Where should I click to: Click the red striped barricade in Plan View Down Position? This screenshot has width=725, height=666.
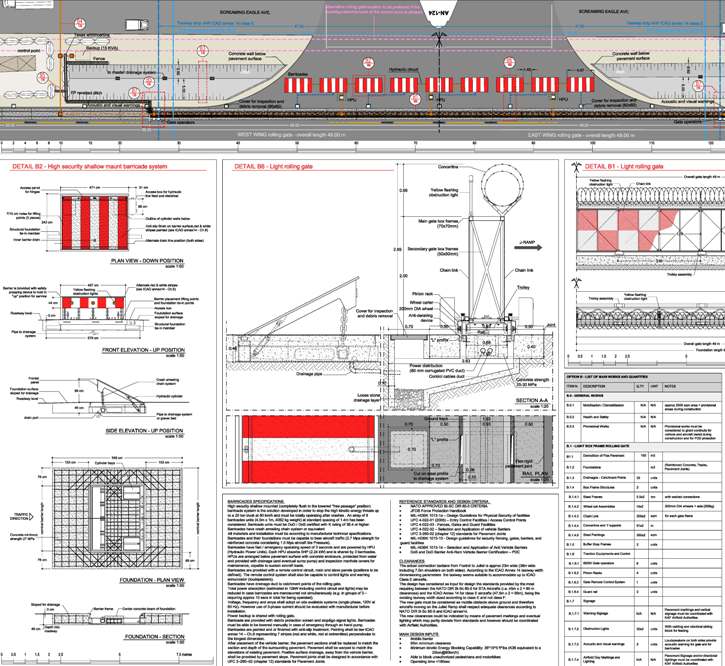[95, 223]
